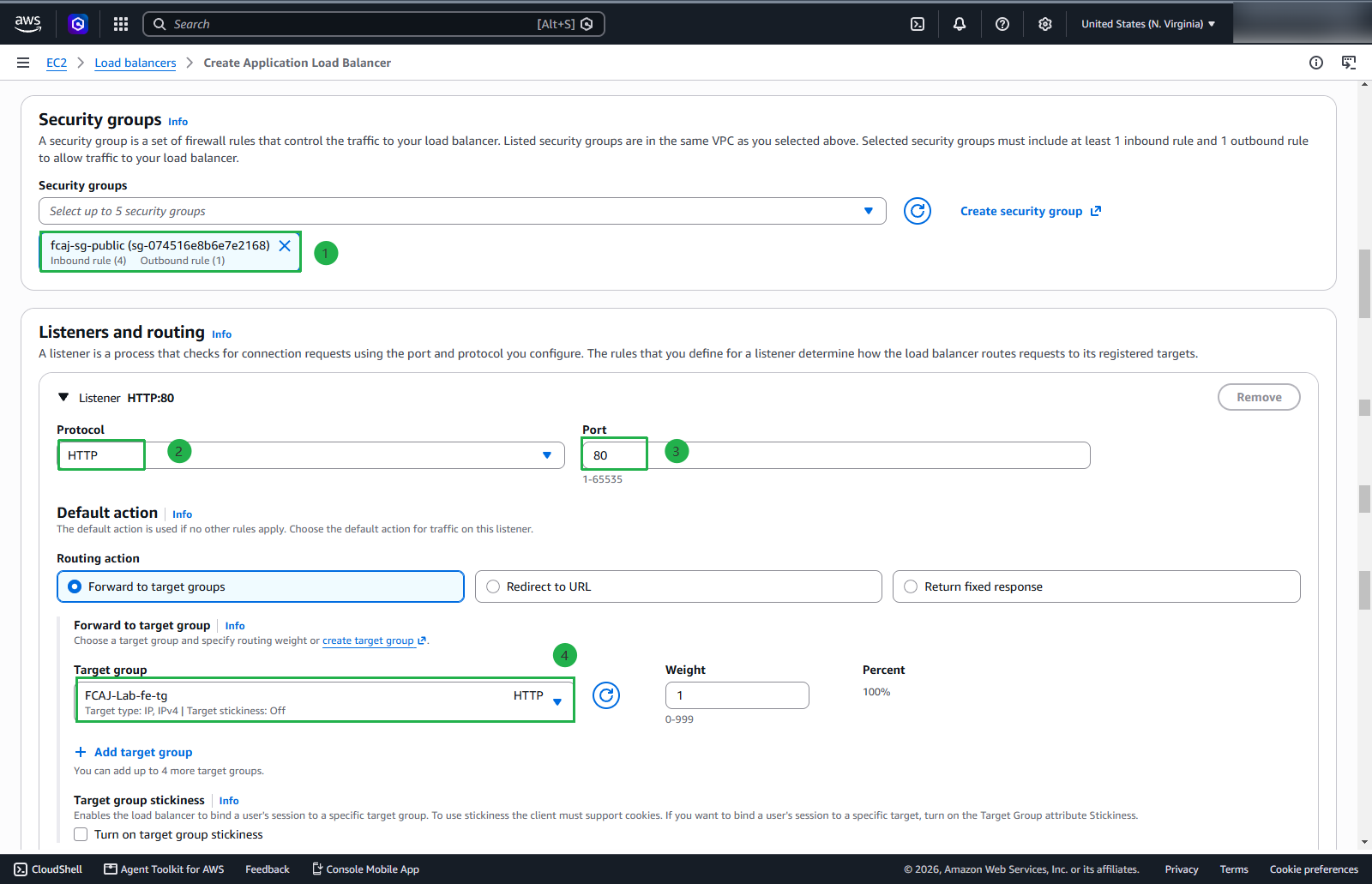
Task: Open Info beside Security groups heading
Action: click(178, 122)
